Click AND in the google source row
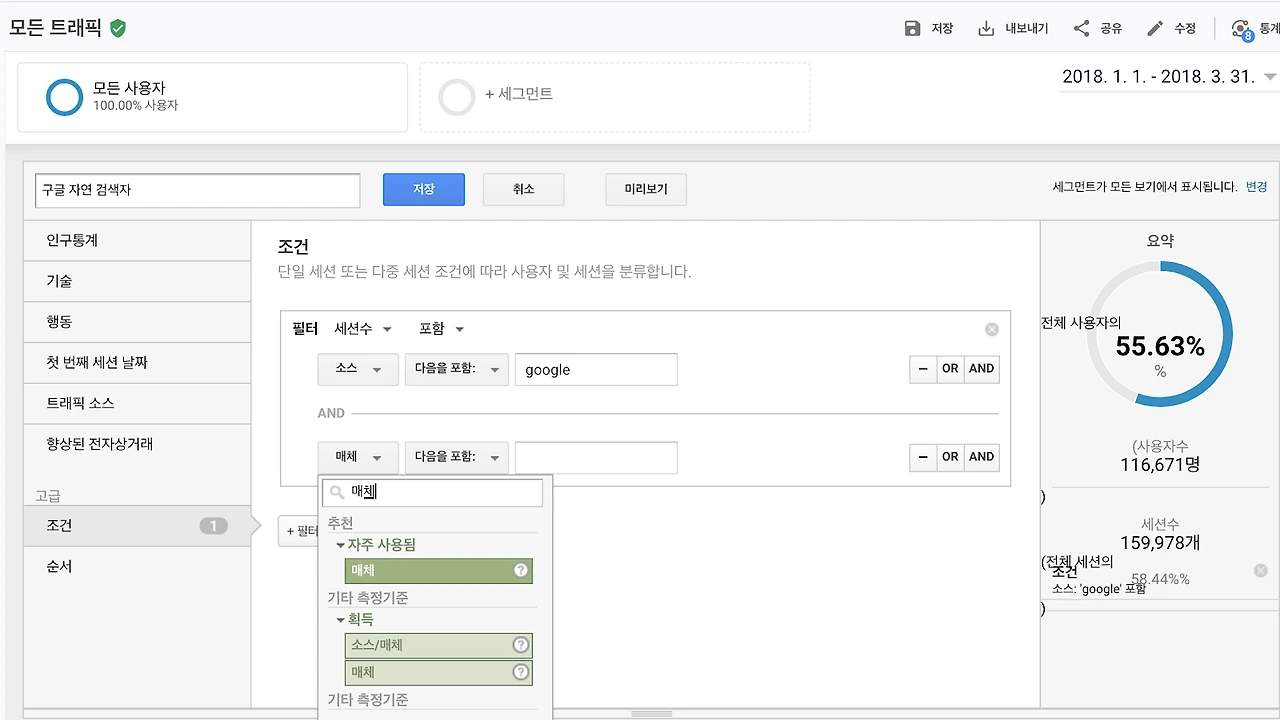 [982, 369]
